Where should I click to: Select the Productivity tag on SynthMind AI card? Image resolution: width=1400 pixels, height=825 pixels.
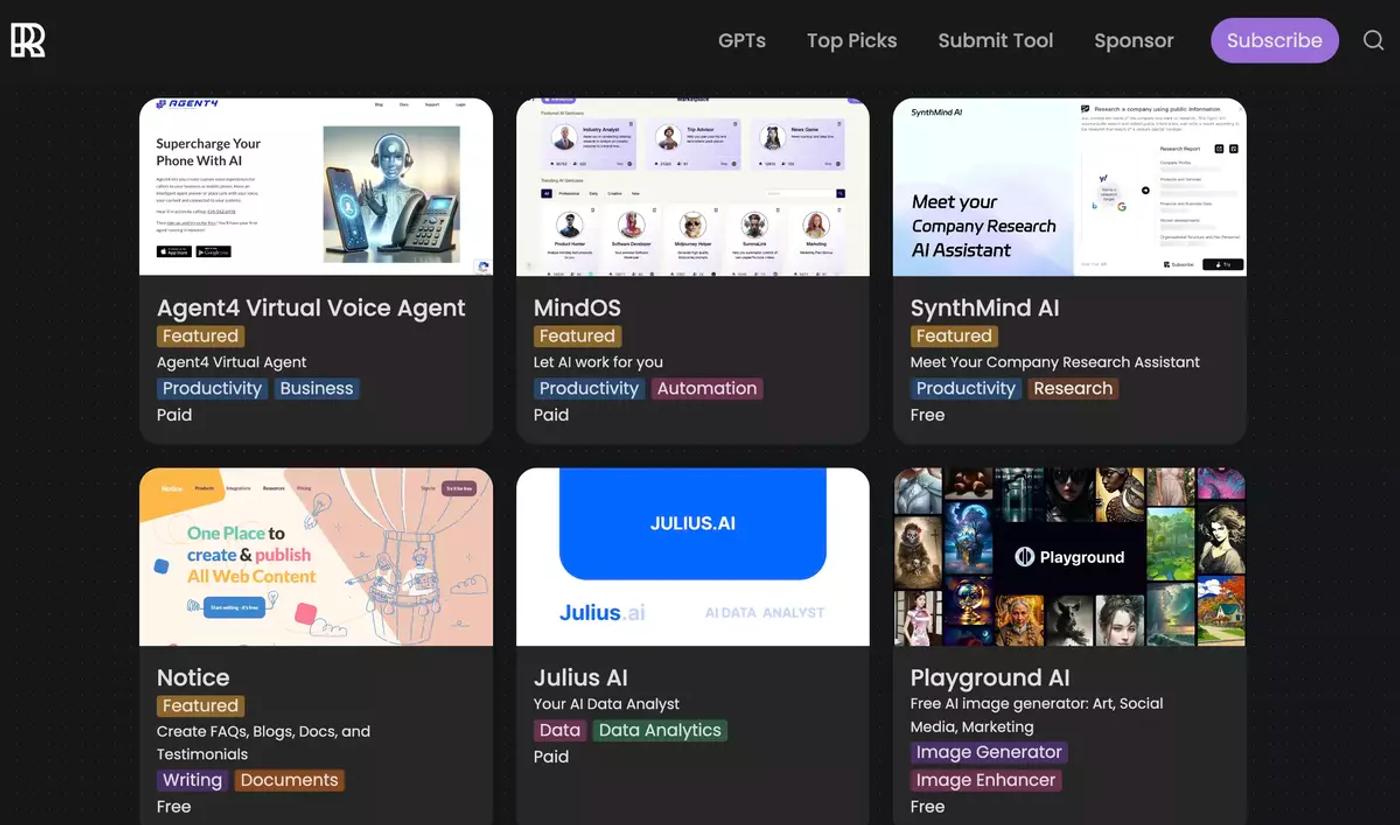pyautogui.click(x=966, y=388)
